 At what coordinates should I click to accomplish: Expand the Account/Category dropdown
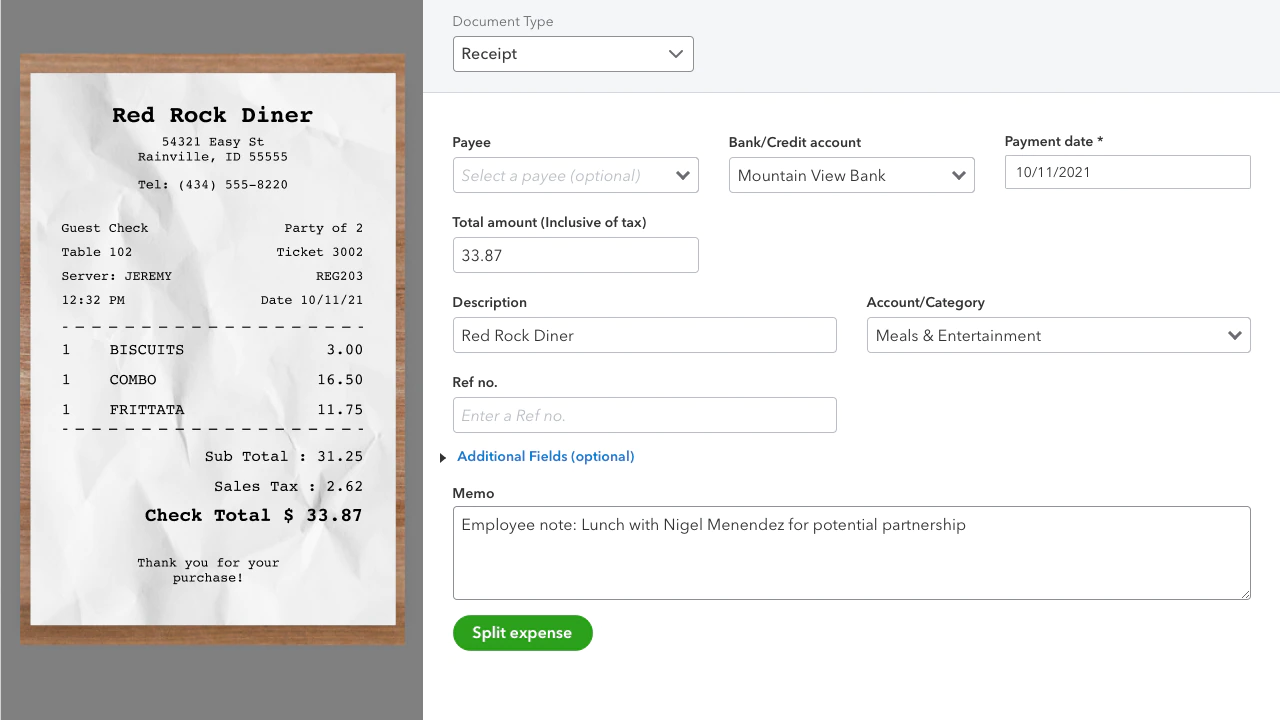(x=1235, y=336)
